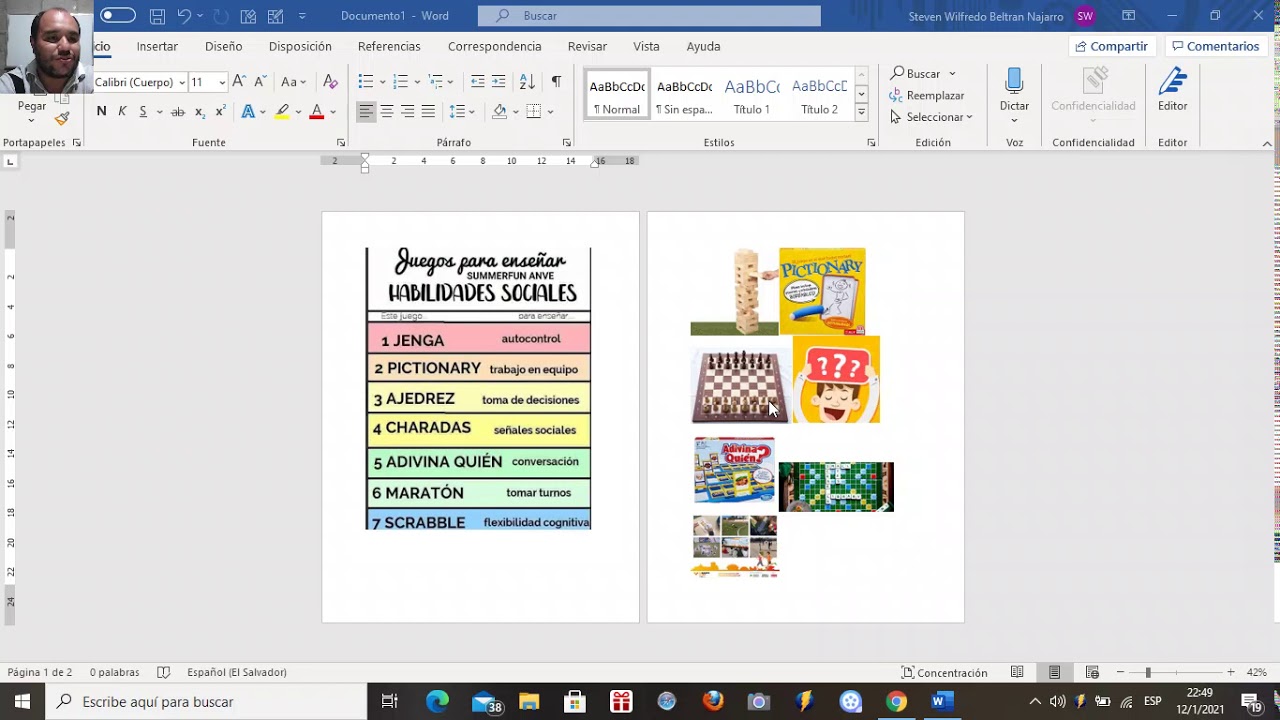Open the Diseño ribbon tab
The height and width of the screenshot is (720, 1280).
coord(223,46)
